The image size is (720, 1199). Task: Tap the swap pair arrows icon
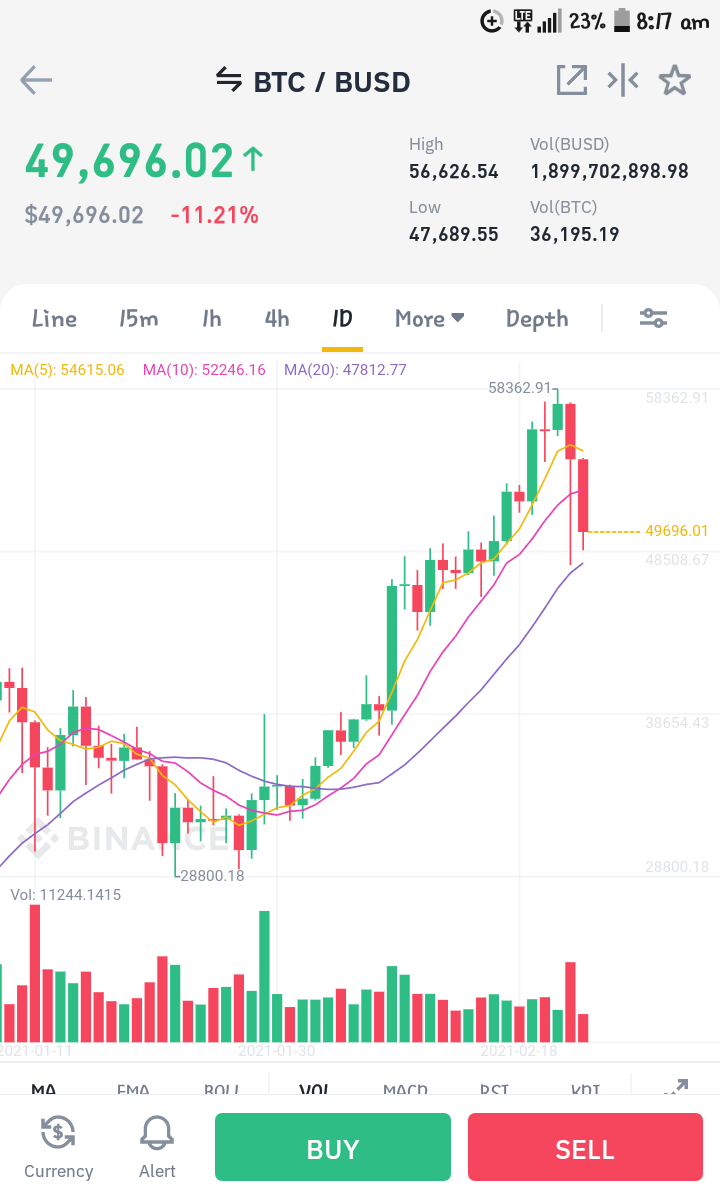click(229, 80)
